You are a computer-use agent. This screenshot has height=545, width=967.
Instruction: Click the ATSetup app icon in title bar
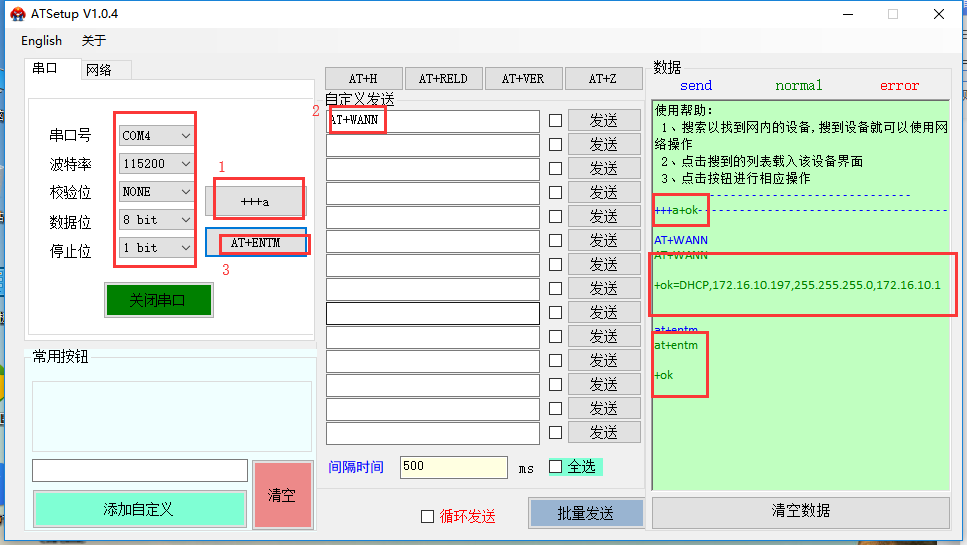point(17,14)
